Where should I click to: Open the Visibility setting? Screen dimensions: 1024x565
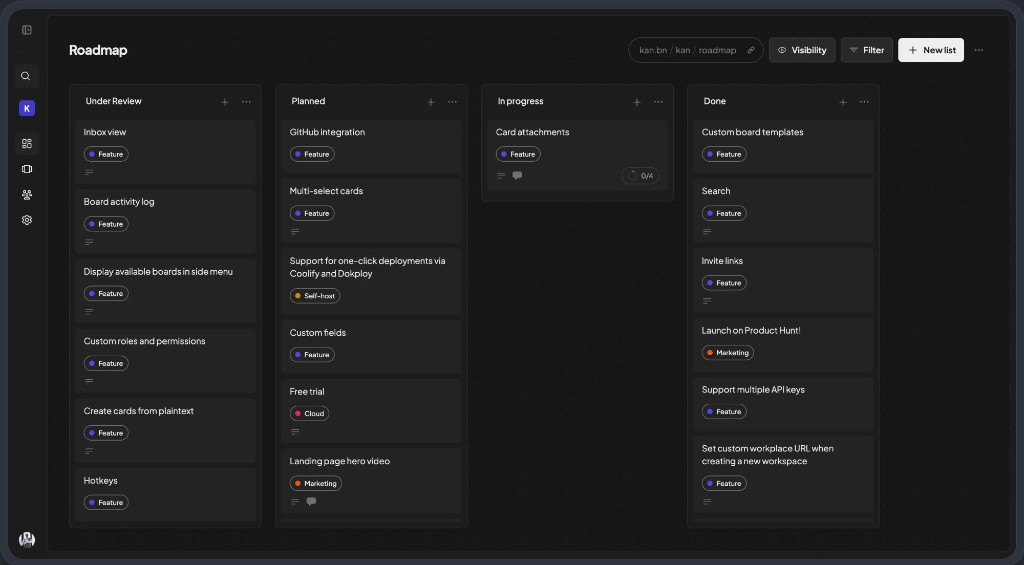coord(802,50)
